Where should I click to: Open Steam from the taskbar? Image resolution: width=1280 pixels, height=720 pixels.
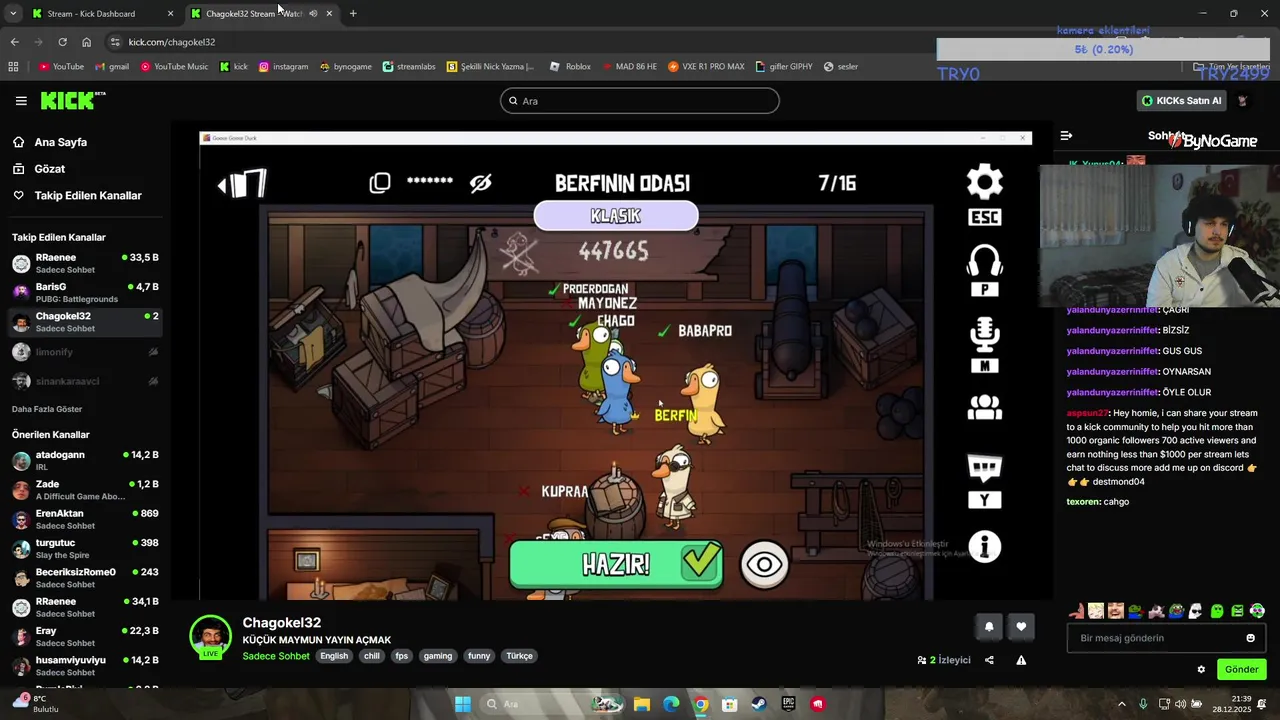tap(759, 704)
